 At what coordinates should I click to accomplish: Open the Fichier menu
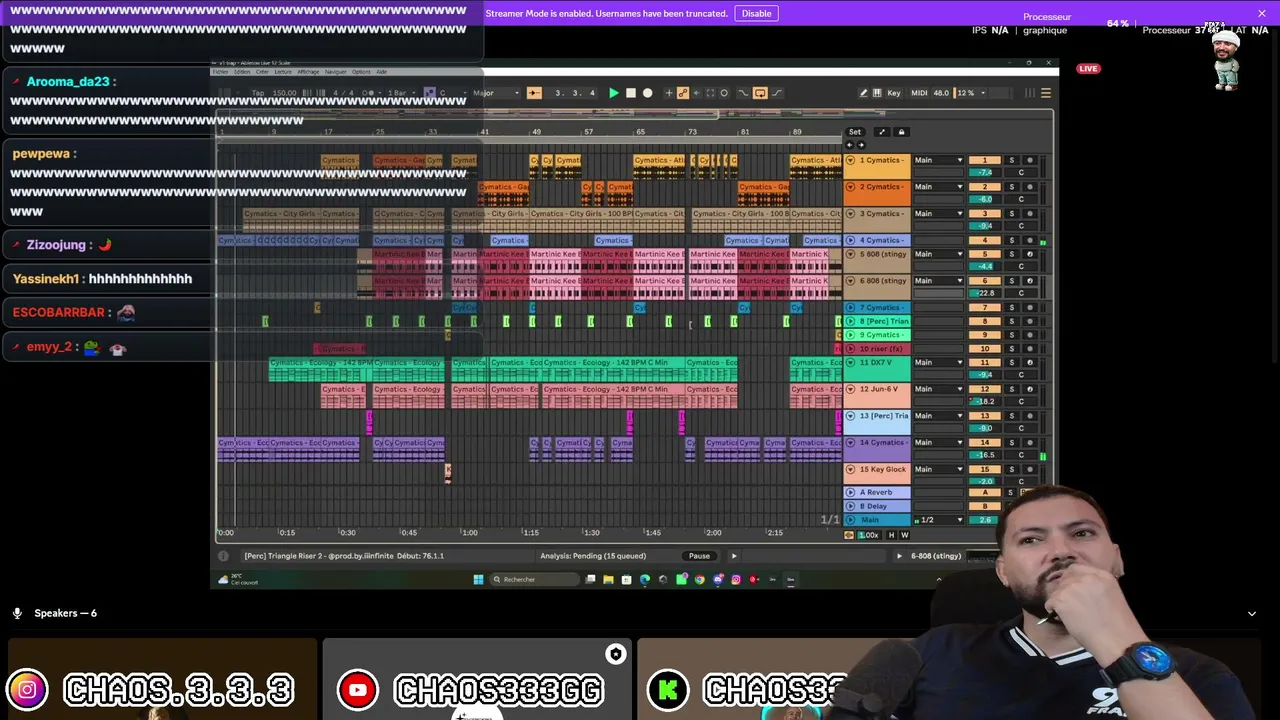point(220,72)
